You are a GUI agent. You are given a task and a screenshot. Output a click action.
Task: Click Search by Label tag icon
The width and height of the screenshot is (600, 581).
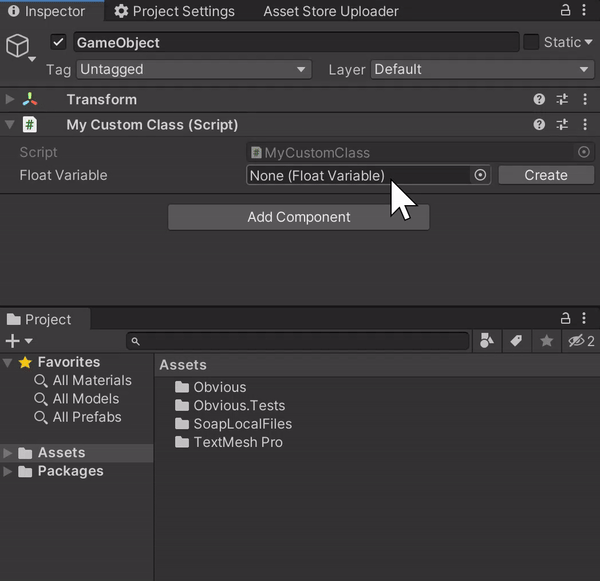click(516, 341)
